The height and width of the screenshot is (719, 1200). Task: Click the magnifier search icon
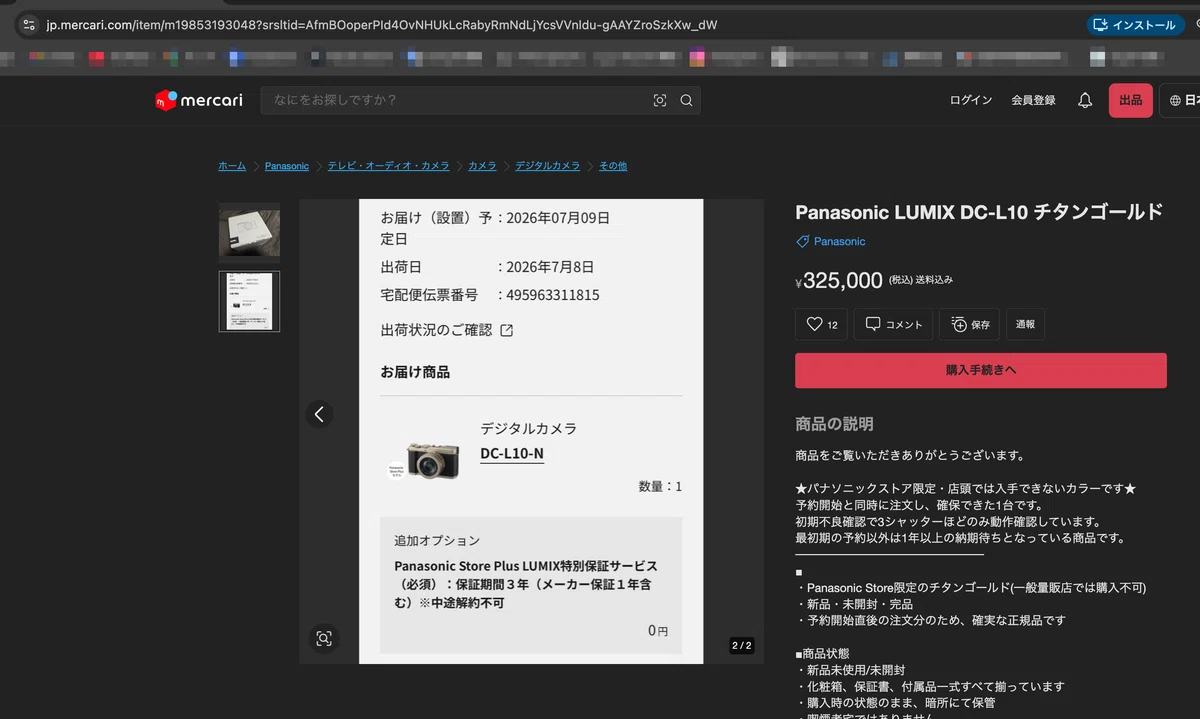point(686,100)
